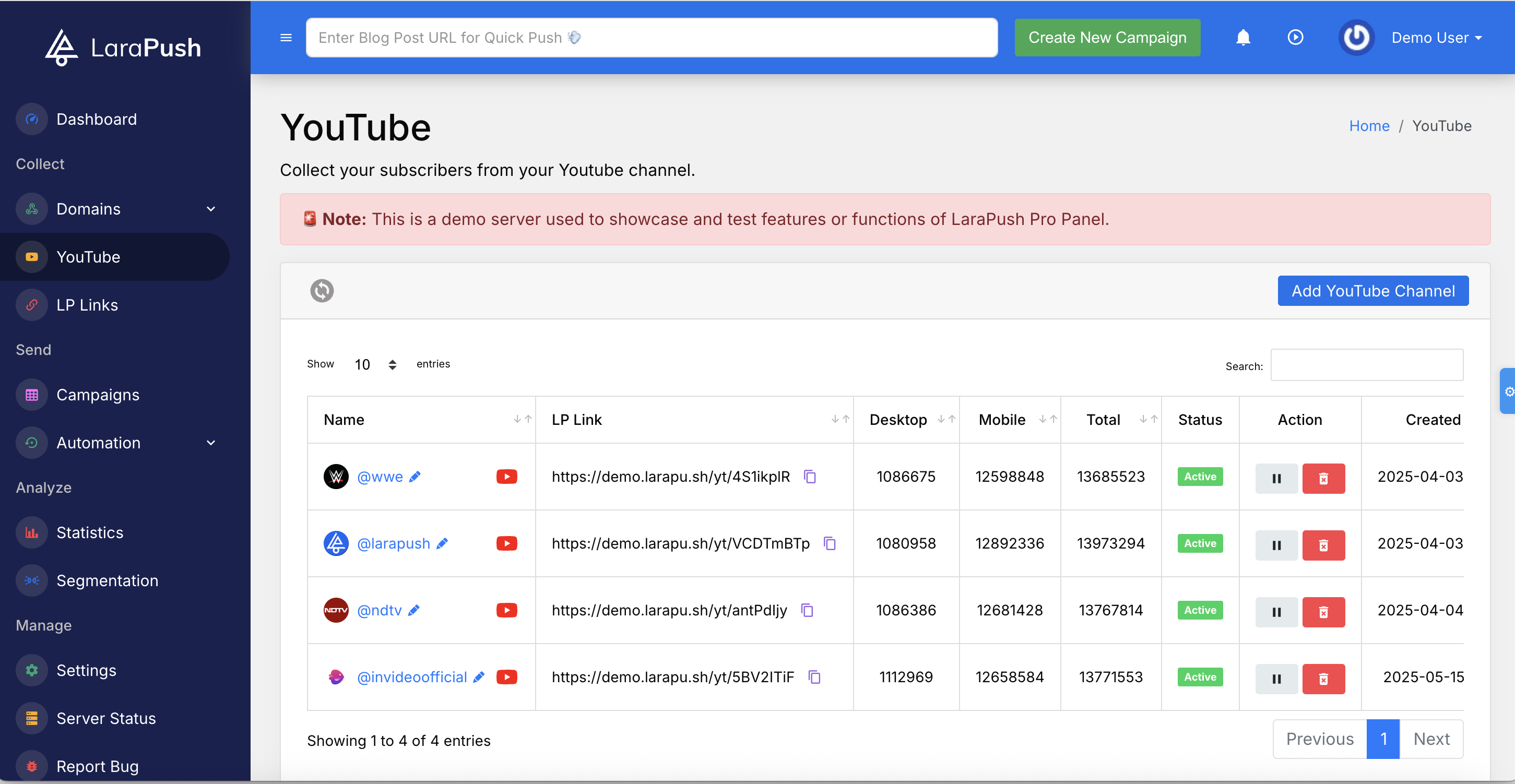Viewport: 1515px width, 784px height.
Task: Copy the 4S1ikpIR LP link
Action: click(x=810, y=477)
